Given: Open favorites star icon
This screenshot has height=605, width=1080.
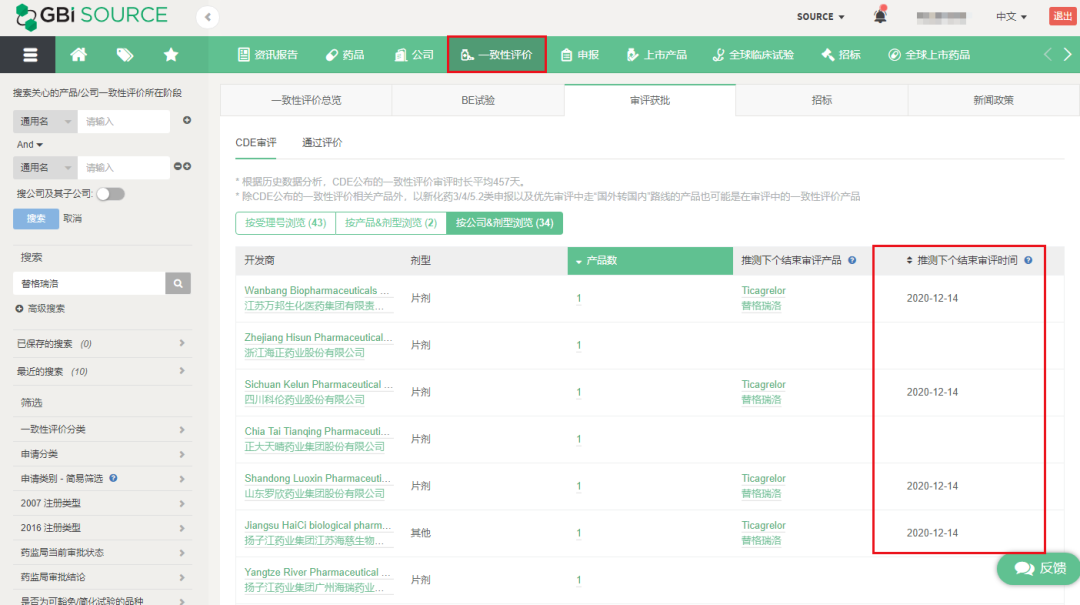Looking at the screenshot, I should (x=171, y=54).
